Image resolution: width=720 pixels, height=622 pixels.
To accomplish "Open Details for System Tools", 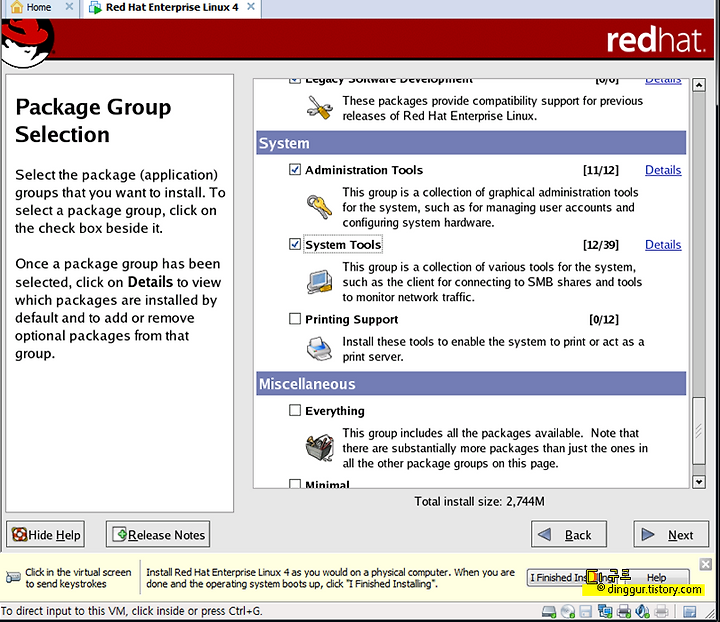I will 663,245.
